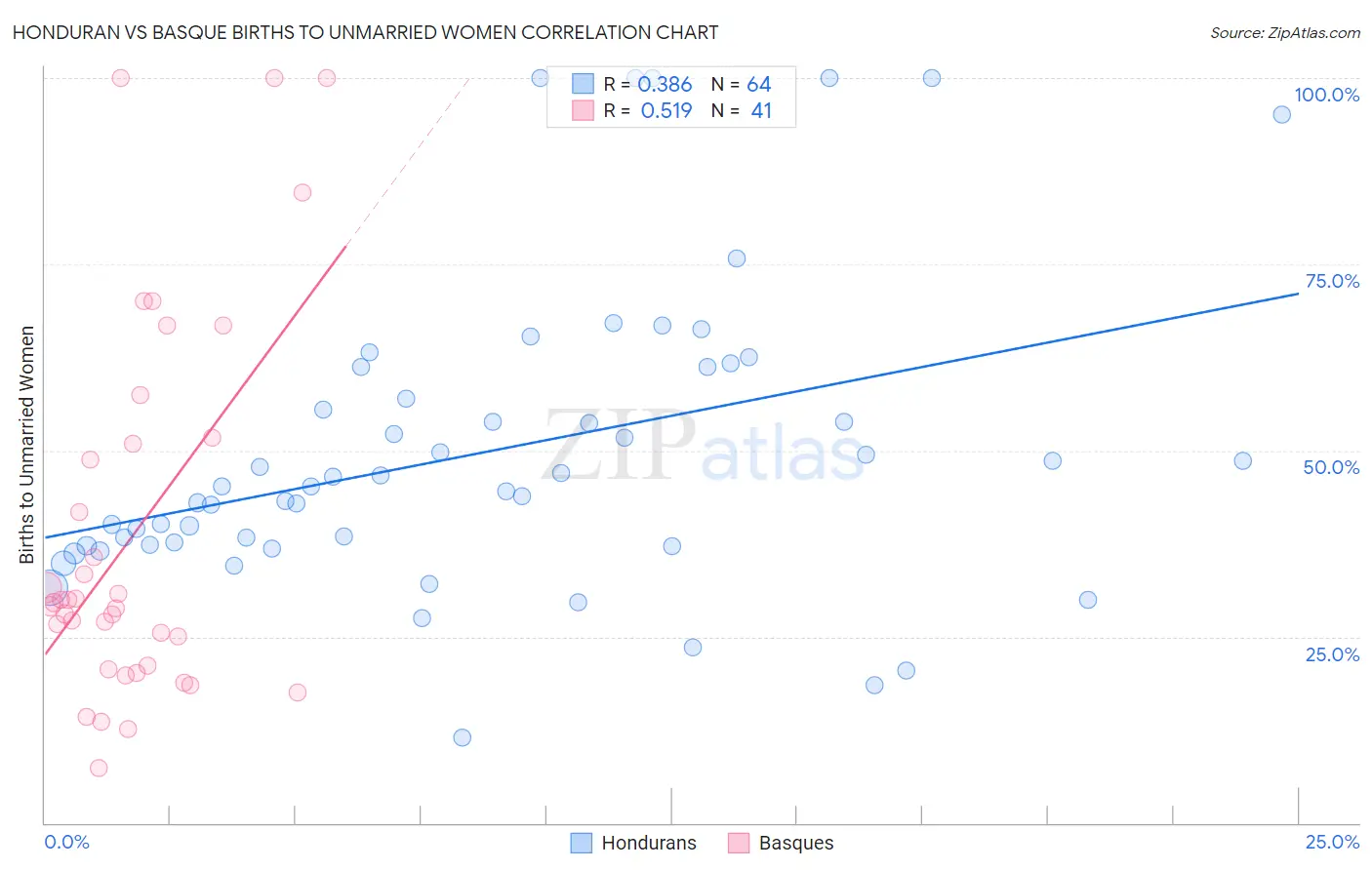Viewport: 1372px width, 870px height.
Task: Click the 0.519 correlation value
Action: pos(666,110)
